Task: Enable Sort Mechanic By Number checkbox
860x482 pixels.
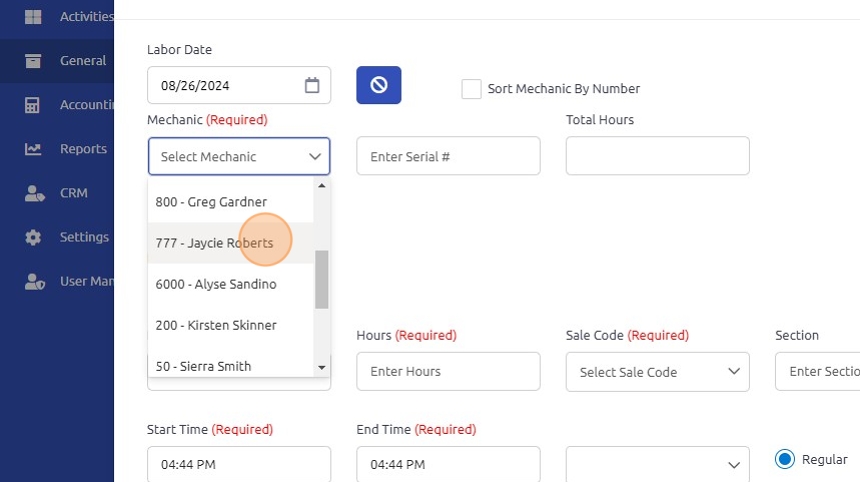Action: point(471,89)
